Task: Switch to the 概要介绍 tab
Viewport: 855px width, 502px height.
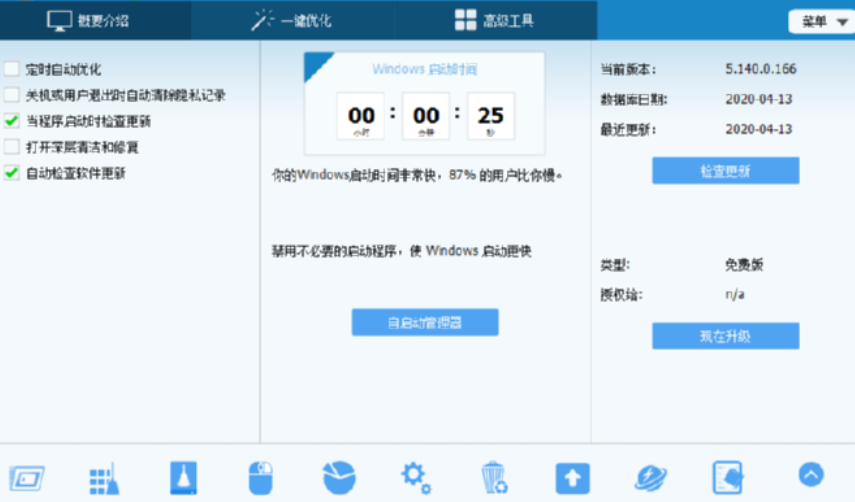Action: coord(95,20)
